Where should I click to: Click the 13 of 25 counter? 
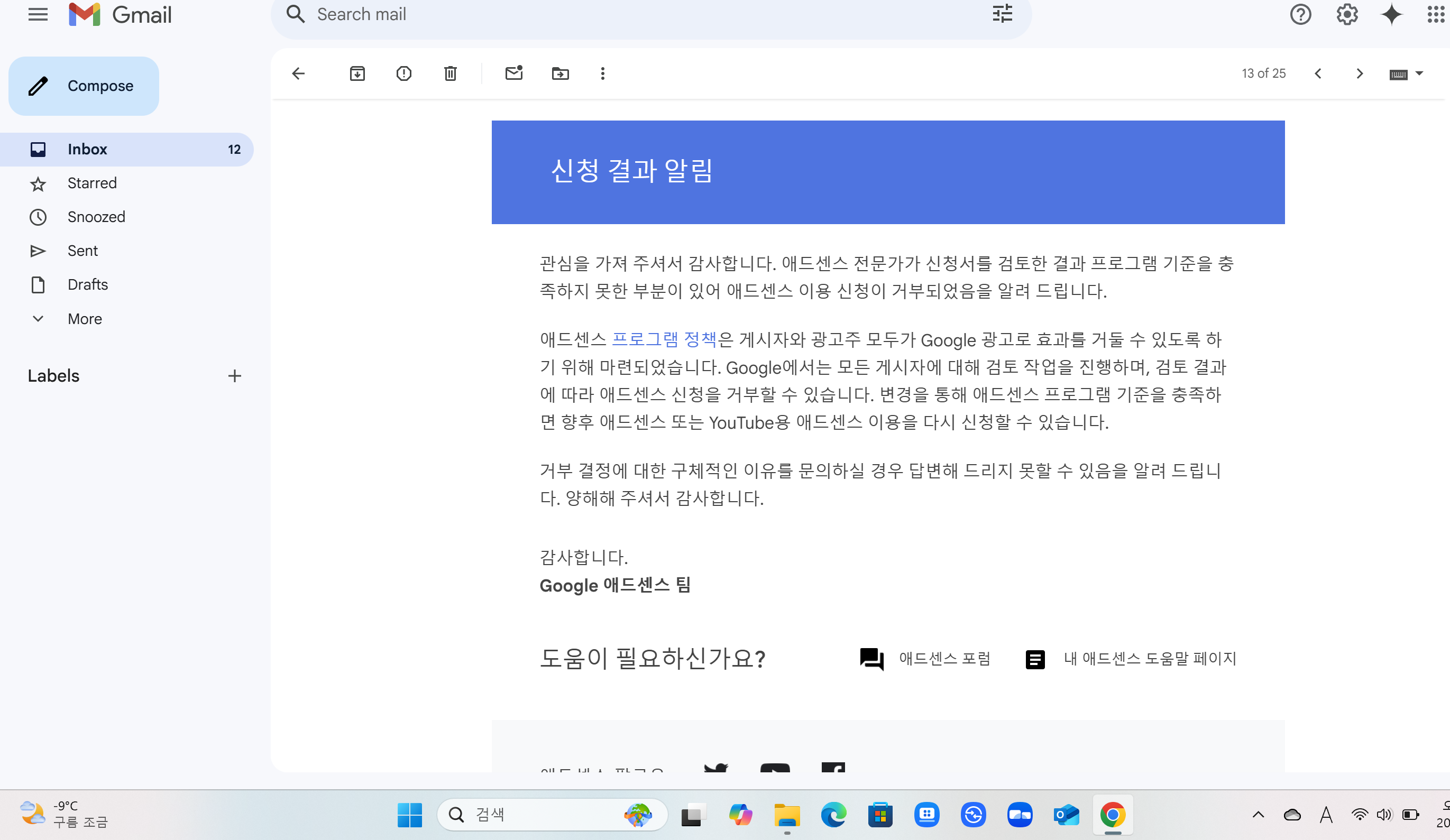[1263, 73]
